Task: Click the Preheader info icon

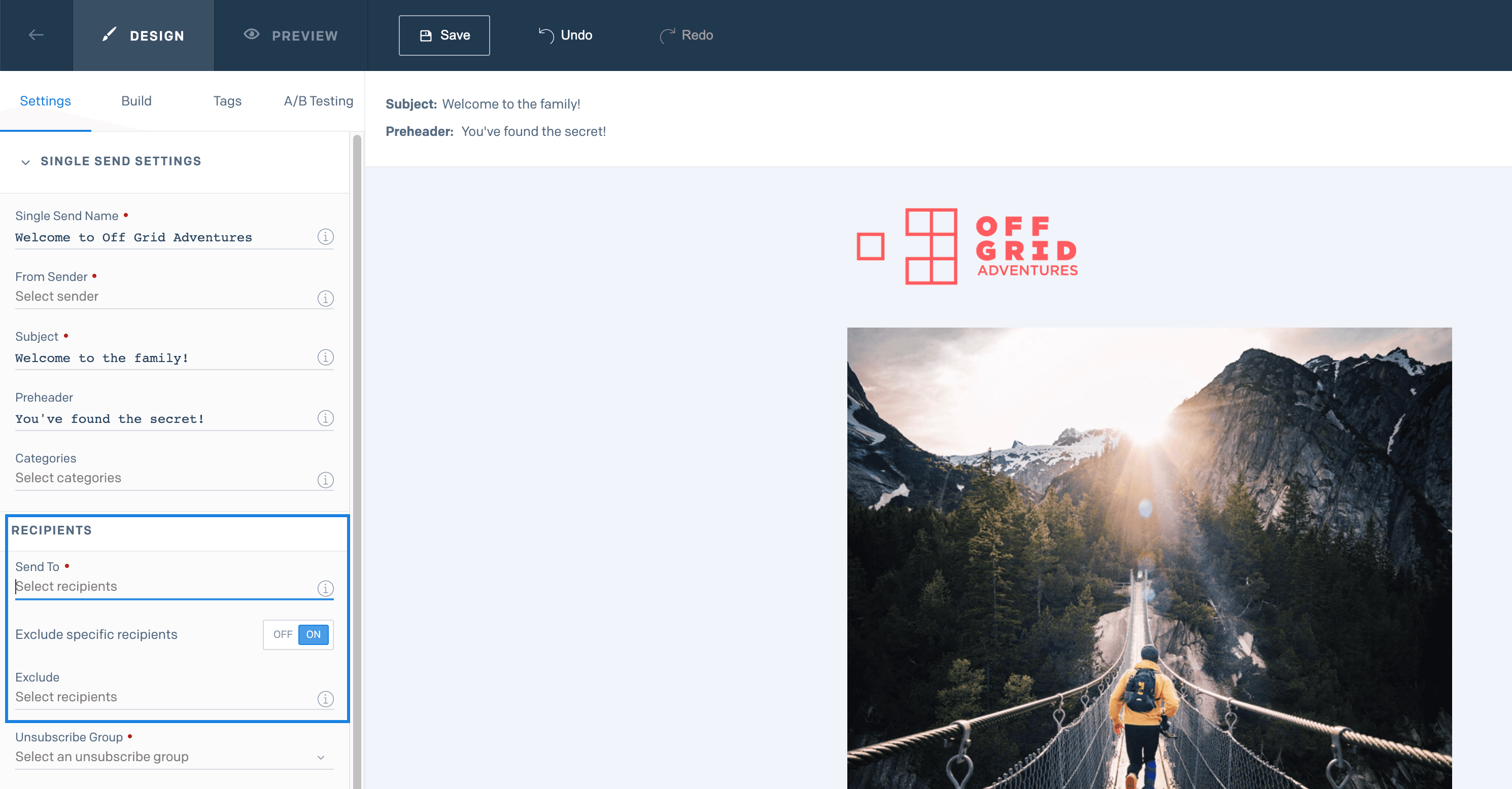Action: tap(325, 418)
